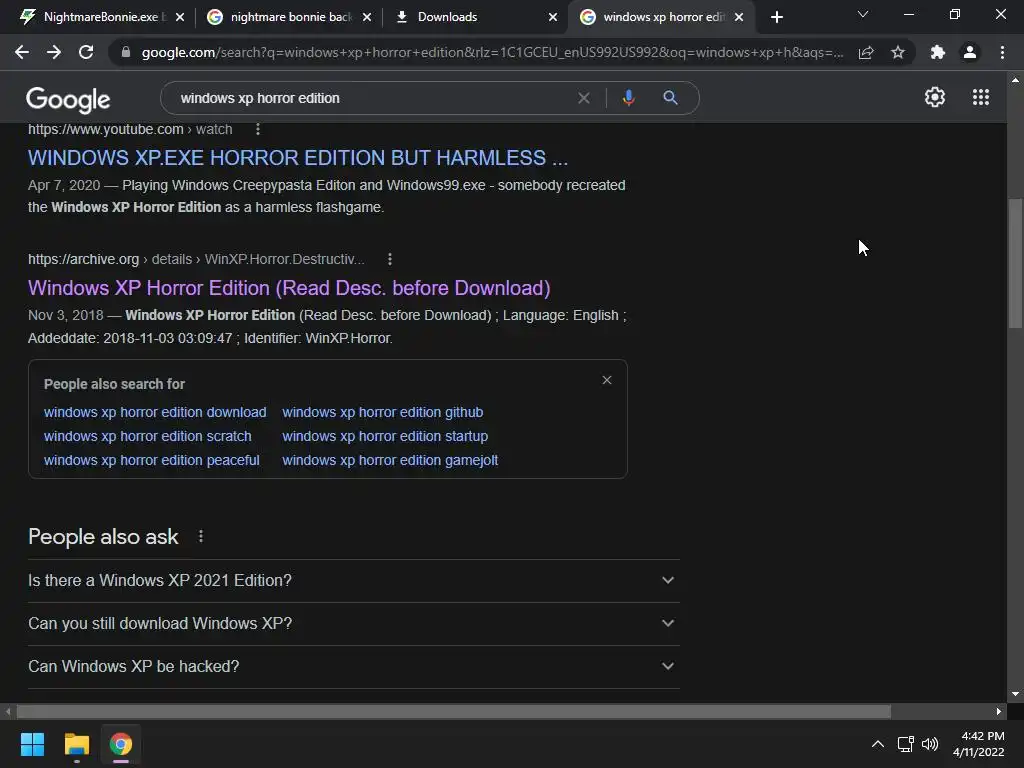The width and height of the screenshot is (1024, 768).
Task: Open People also ask more options
Action: [200, 536]
